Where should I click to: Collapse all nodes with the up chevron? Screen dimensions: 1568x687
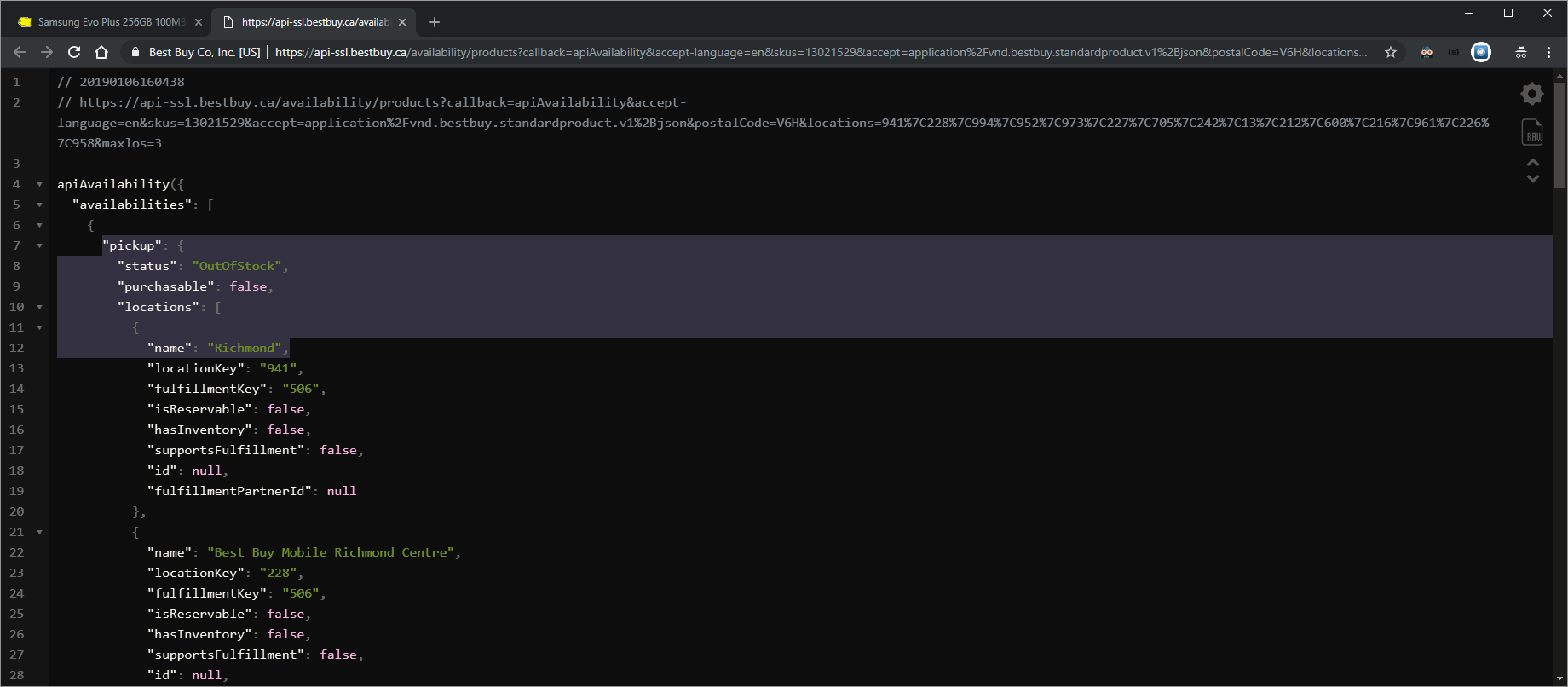click(x=1533, y=162)
